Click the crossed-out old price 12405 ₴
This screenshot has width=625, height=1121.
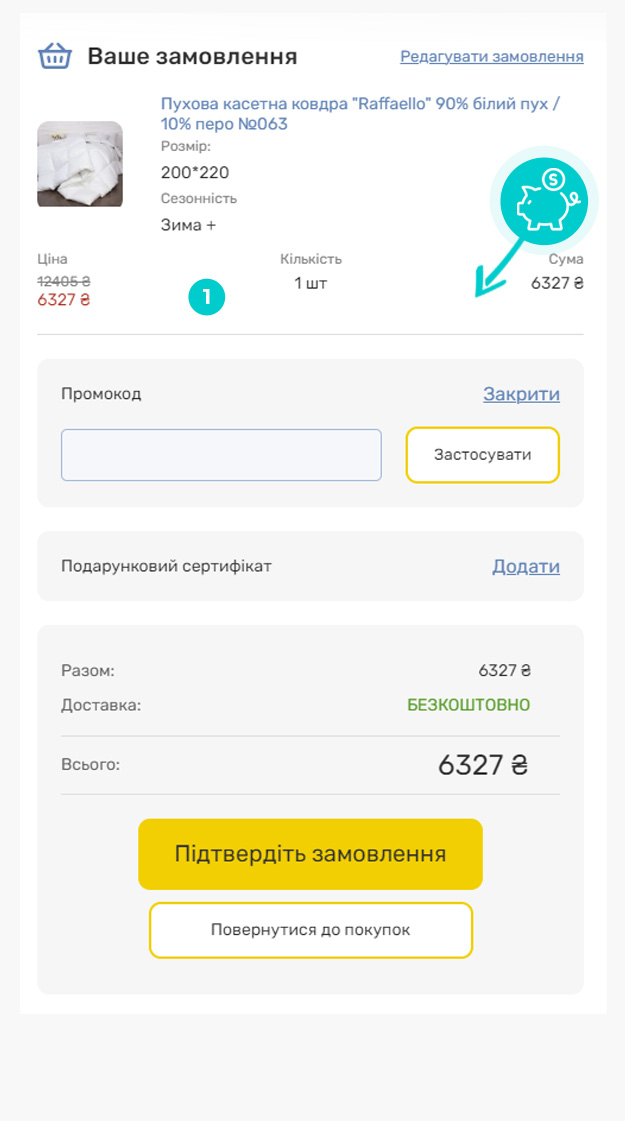tap(64, 281)
